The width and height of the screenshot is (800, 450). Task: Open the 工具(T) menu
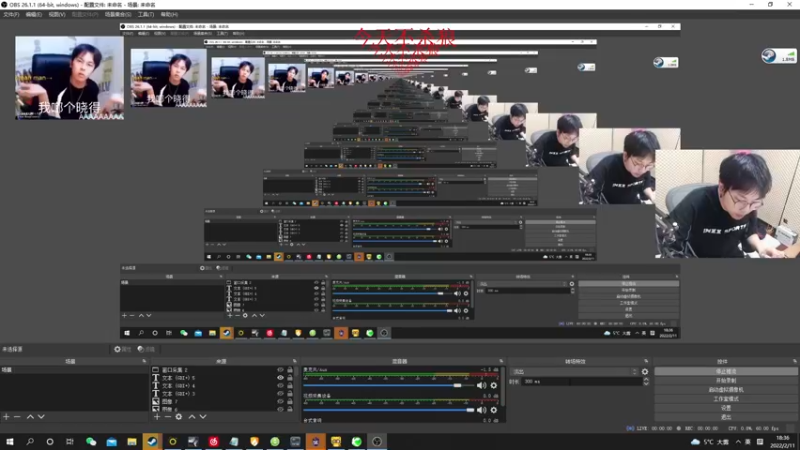[x=145, y=14]
